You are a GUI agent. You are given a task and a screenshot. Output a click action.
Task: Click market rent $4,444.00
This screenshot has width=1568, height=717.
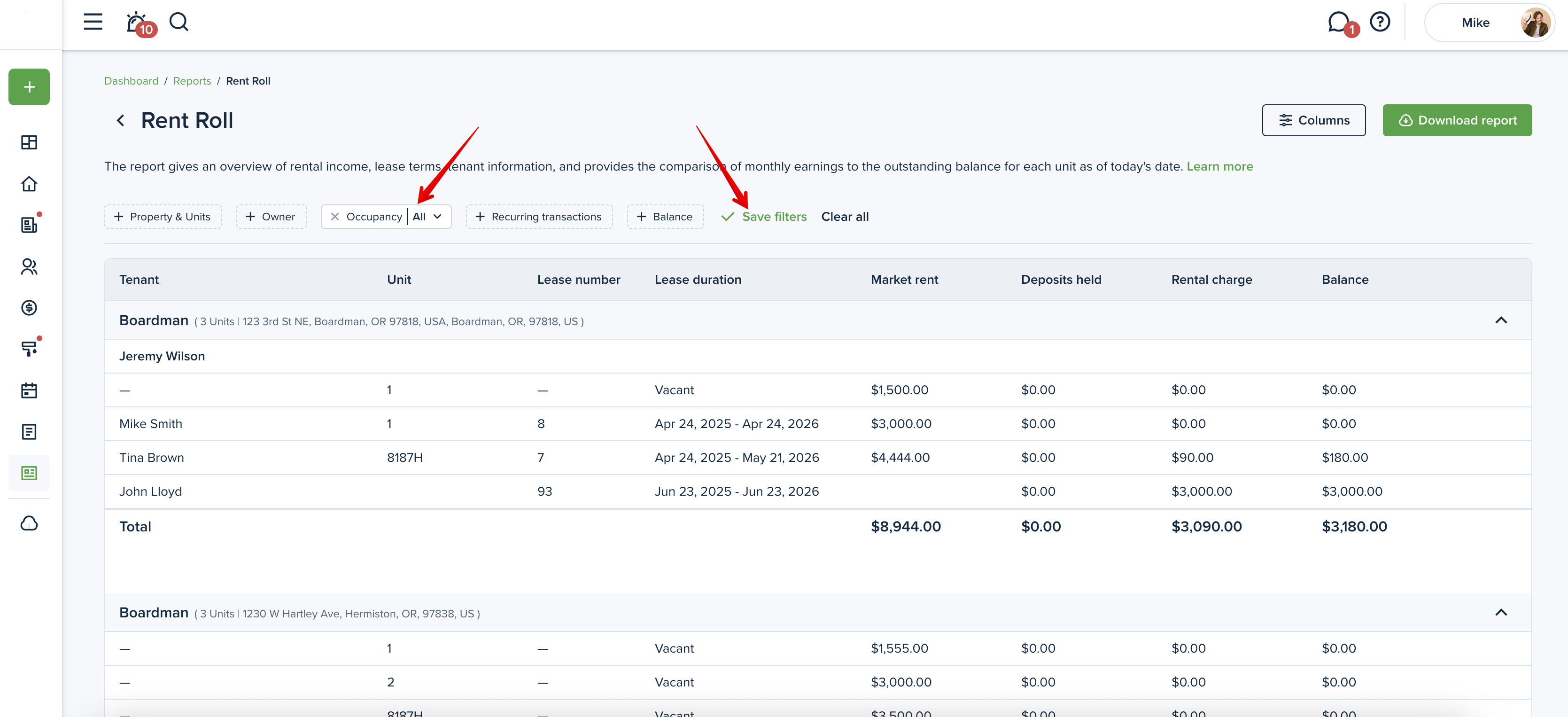tap(900, 458)
